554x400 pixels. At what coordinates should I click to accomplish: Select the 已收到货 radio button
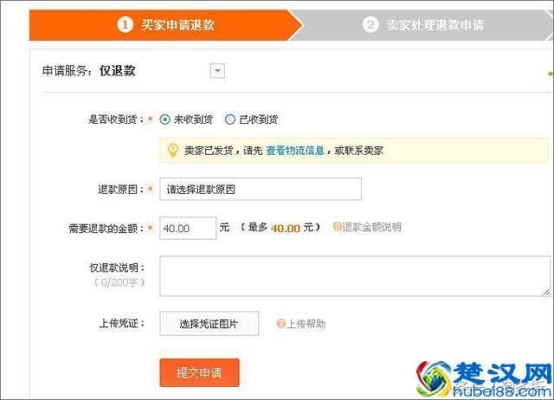coord(230,119)
